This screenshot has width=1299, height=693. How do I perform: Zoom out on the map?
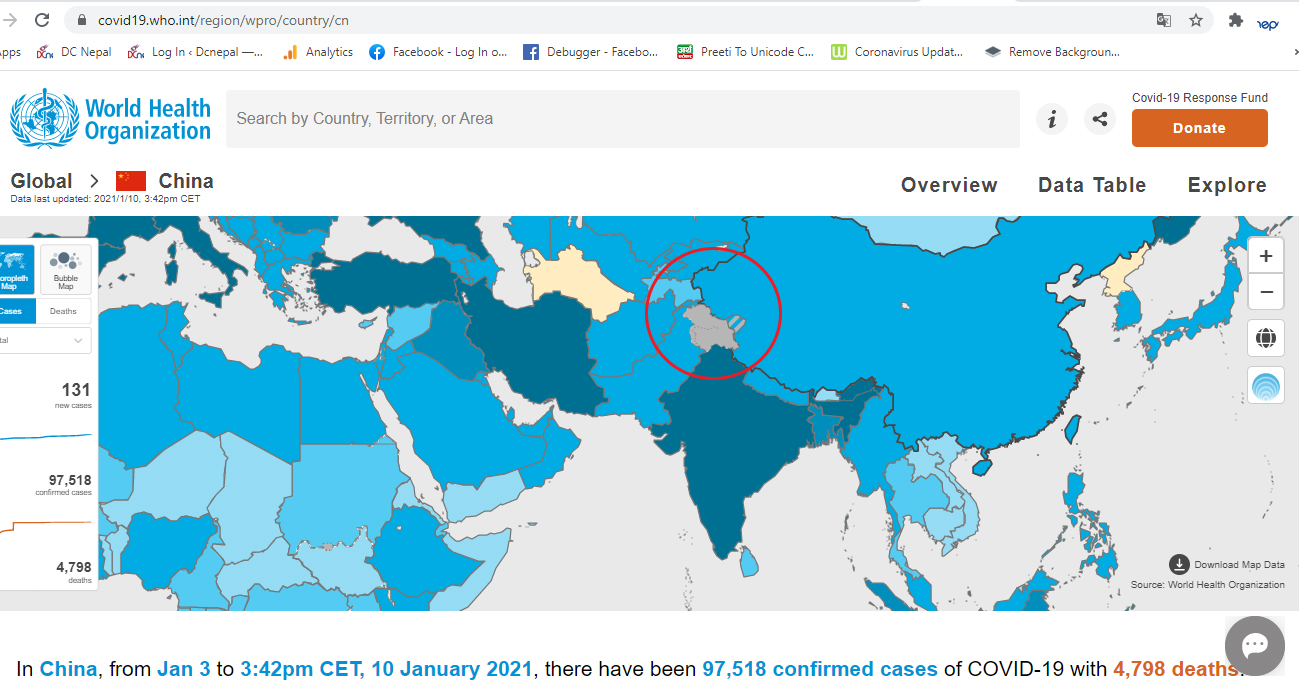1265,292
